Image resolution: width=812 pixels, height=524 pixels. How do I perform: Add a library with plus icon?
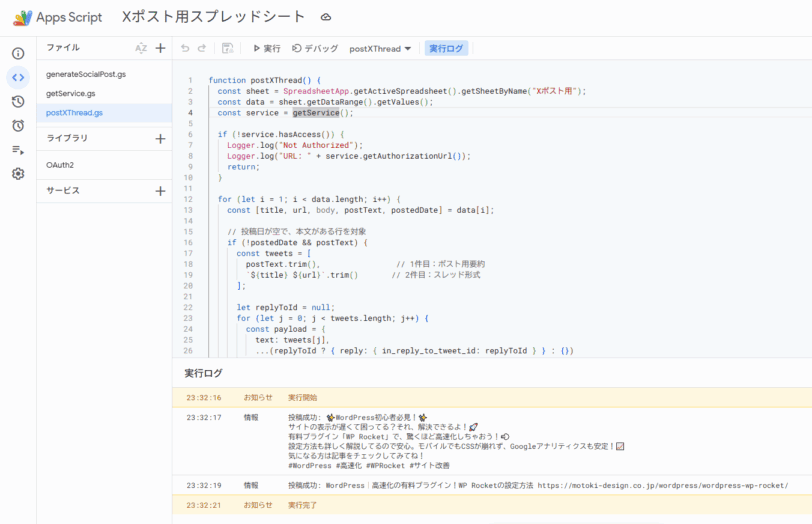tap(161, 139)
